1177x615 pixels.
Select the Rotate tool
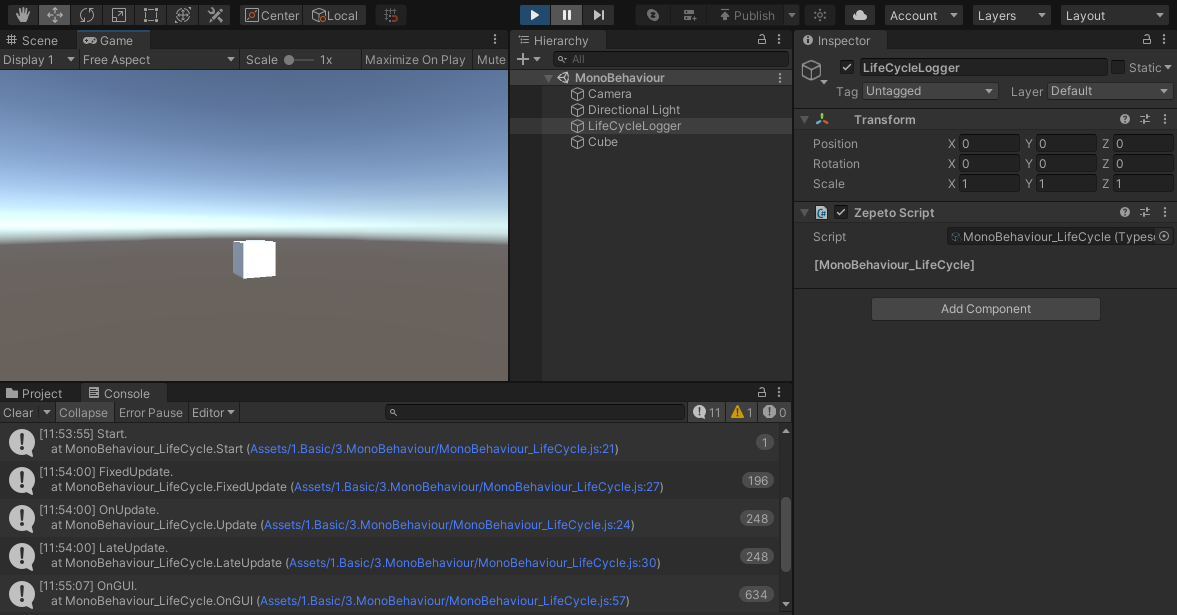click(x=87, y=15)
